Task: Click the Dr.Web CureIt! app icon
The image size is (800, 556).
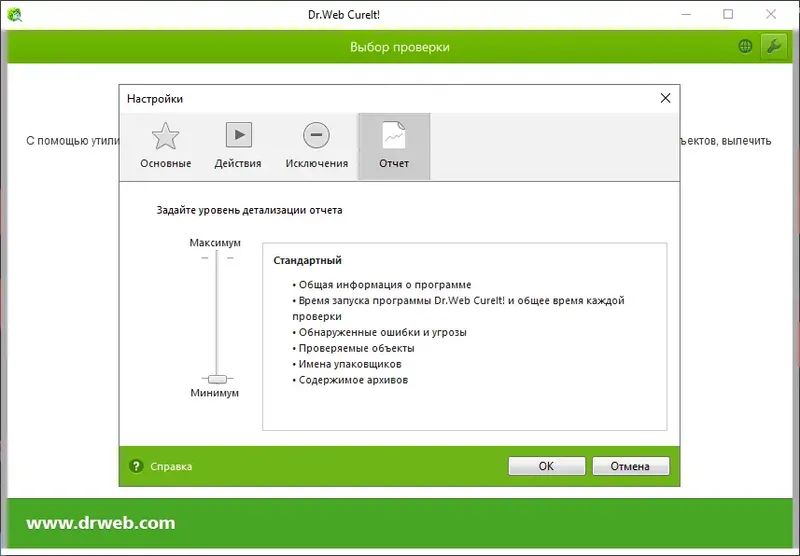Action: 14,15
